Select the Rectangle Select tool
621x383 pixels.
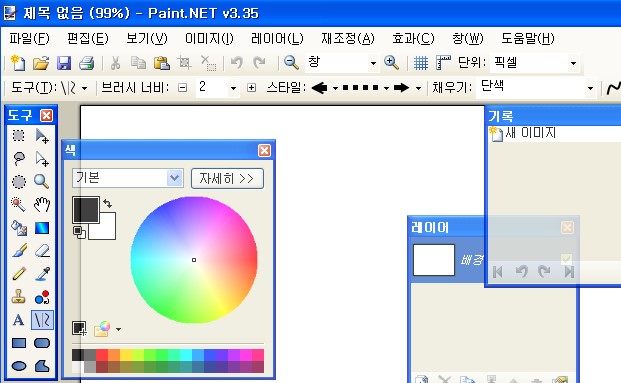pos(19,136)
